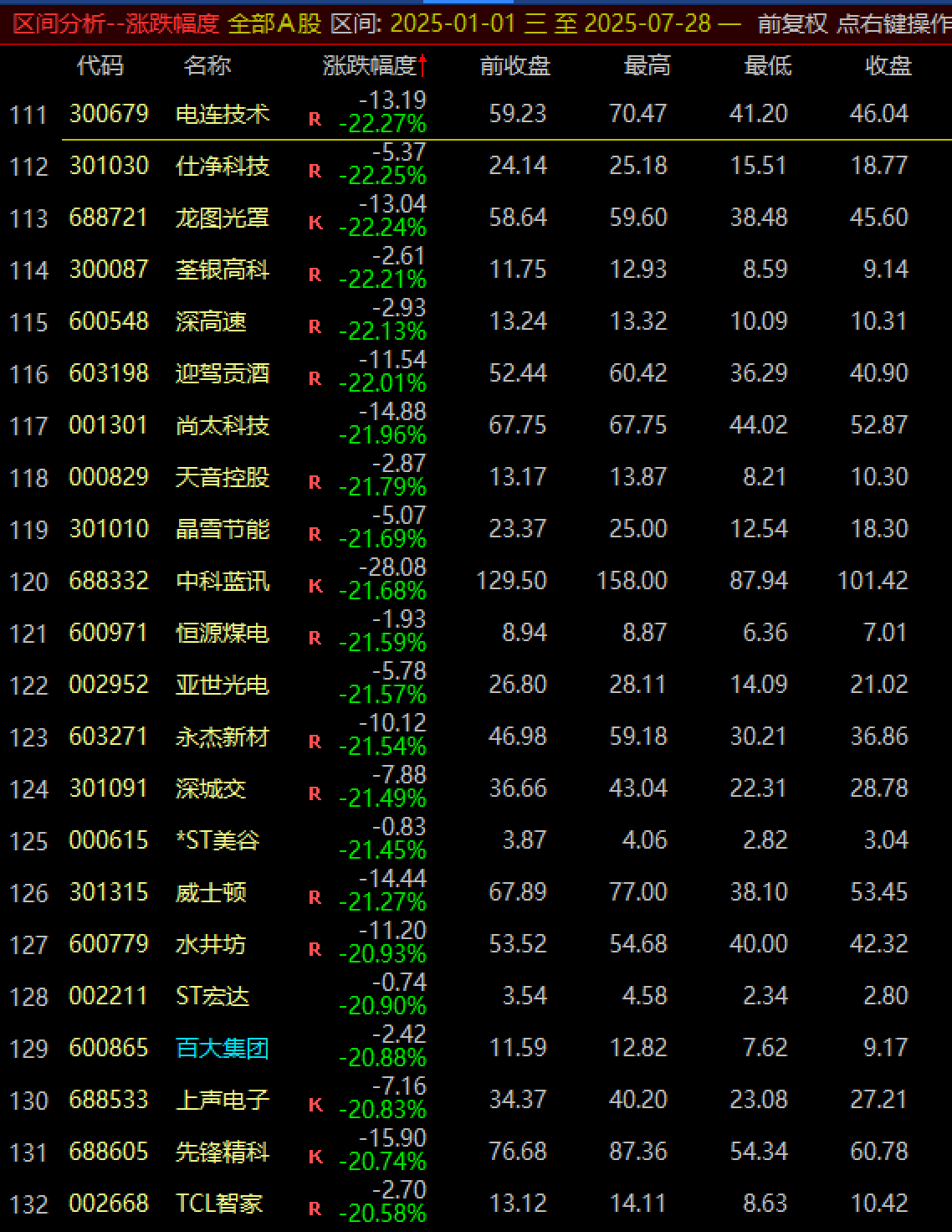952x1232 pixels.
Task: Click the K icon beside 中科蓝讯
Action: click(315, 586)
